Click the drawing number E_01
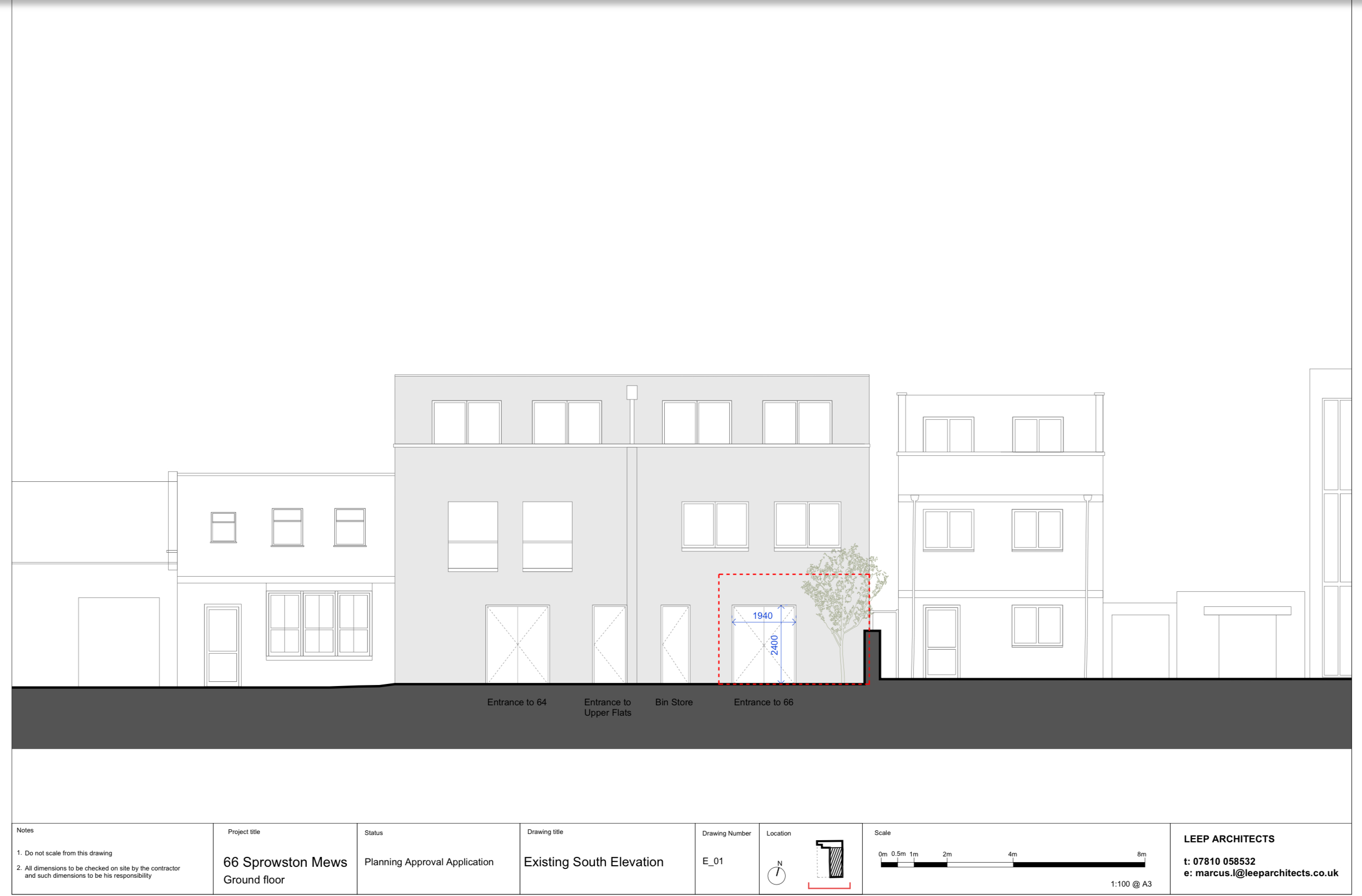This screenshot has width=1362, height=896. click(712, 861)
